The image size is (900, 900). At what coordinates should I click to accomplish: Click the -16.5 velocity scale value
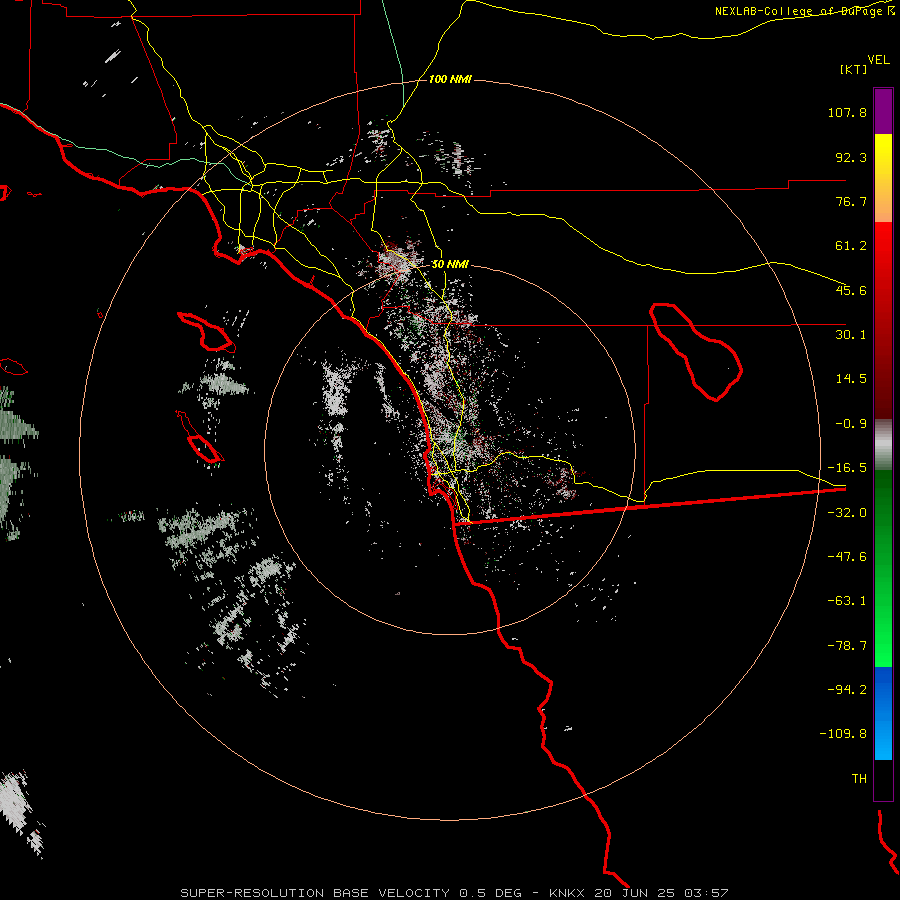click(847, 468)
